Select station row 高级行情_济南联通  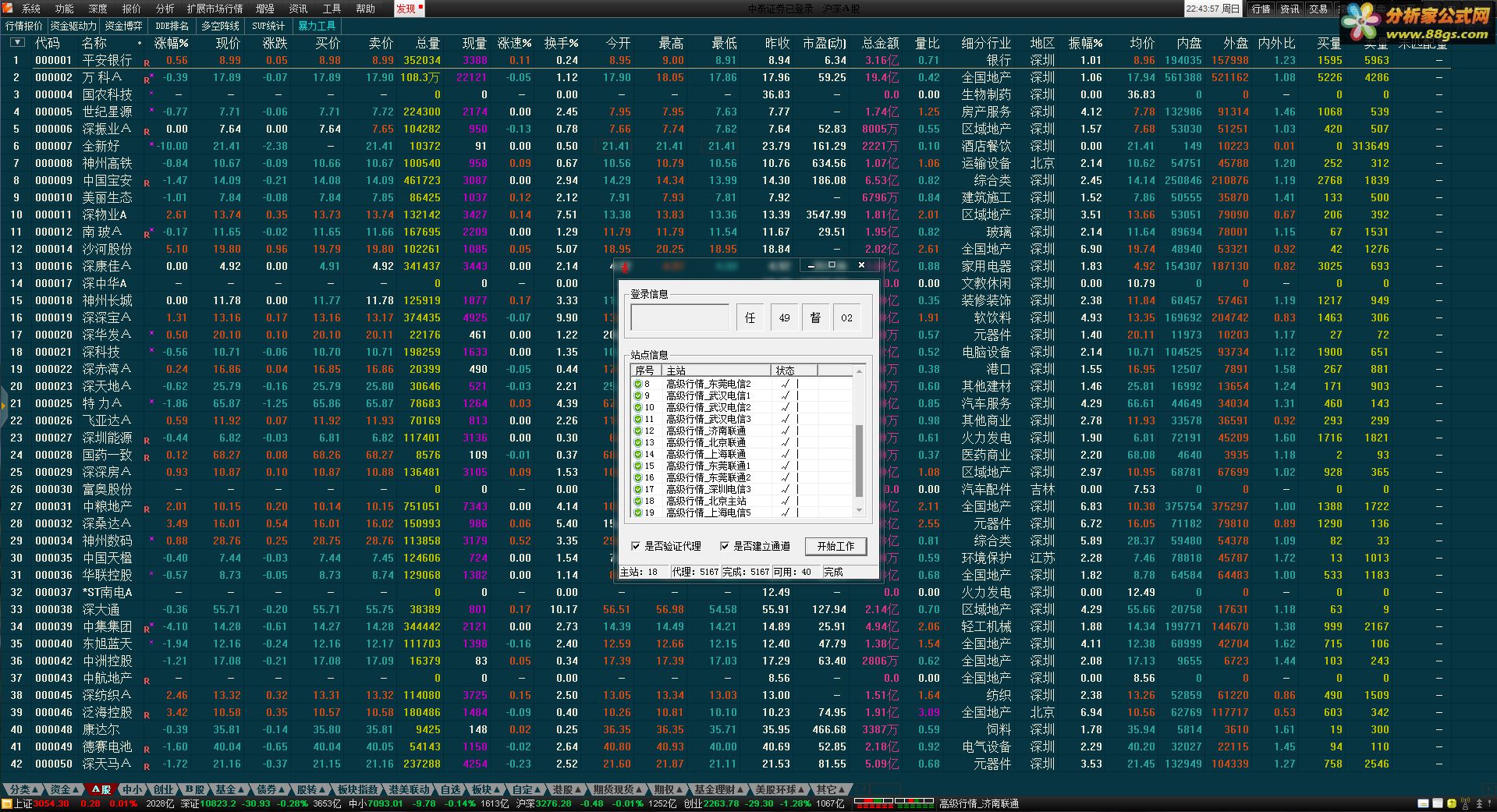click(x=743, y=431)
